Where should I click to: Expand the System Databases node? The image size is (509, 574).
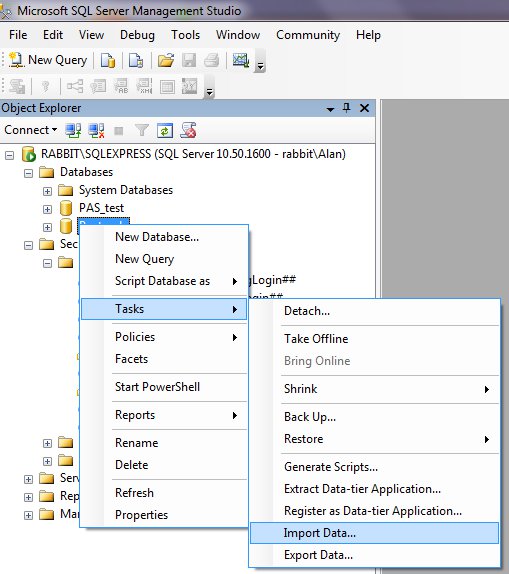[x=47, y=191]
